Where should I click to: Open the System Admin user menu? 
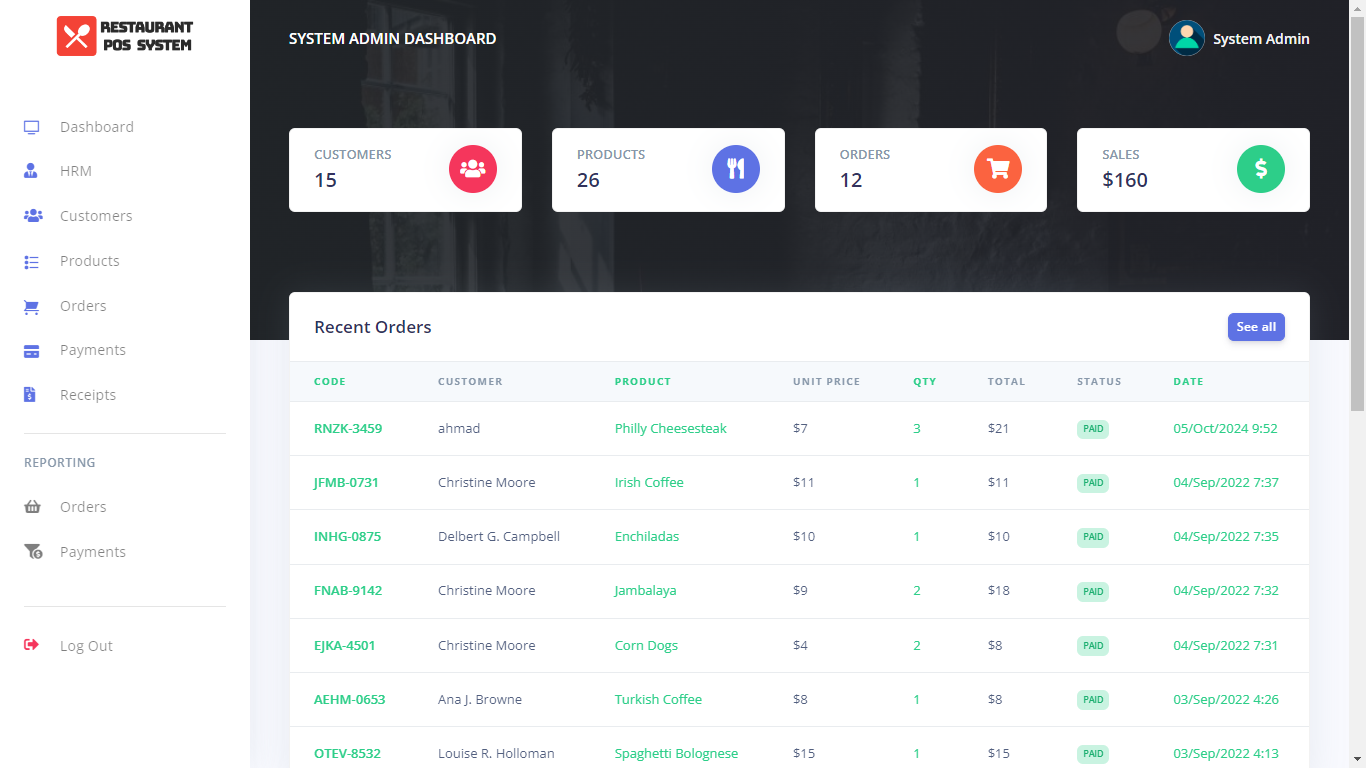(x=1260, y=39)
